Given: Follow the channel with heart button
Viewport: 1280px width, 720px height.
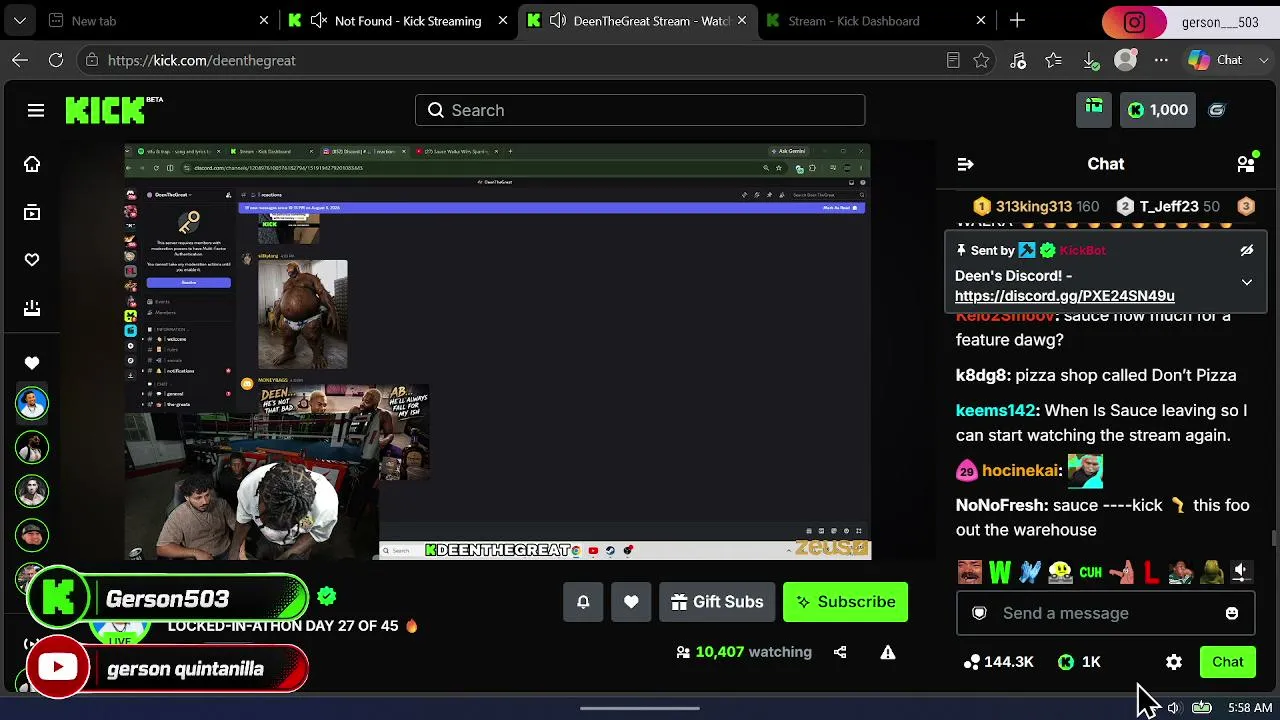Looking at the screenshot, I should [631, 602].
